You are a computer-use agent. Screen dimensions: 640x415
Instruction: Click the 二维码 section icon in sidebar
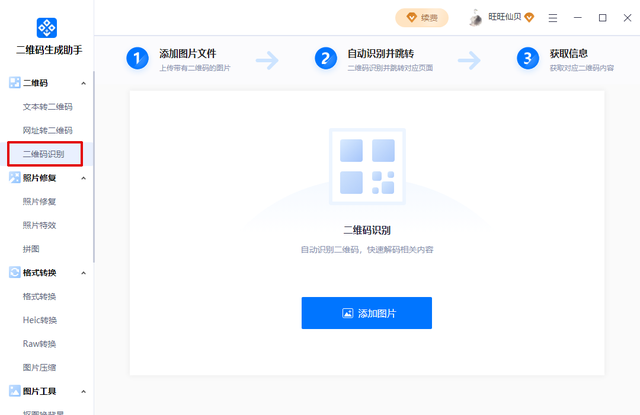point(15,83)
